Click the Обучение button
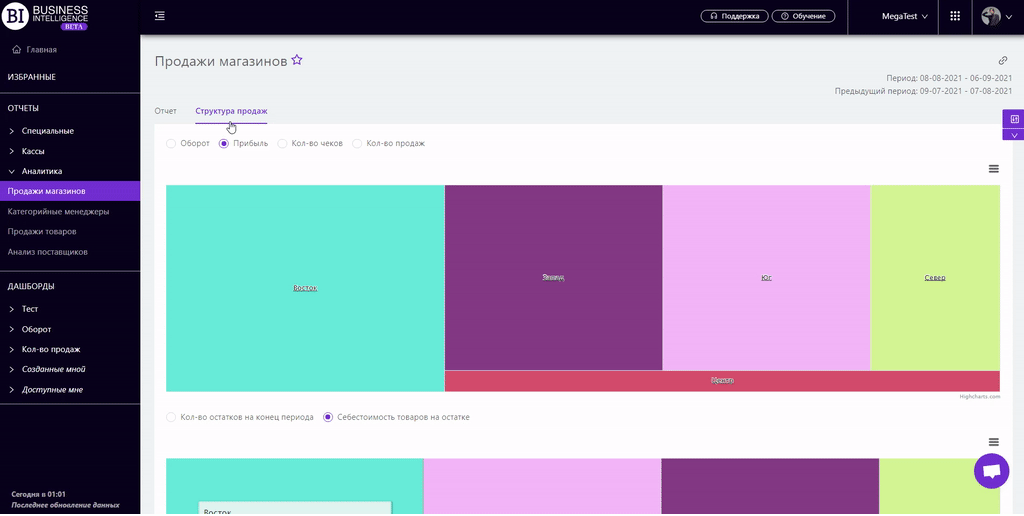 coord(806,16)
